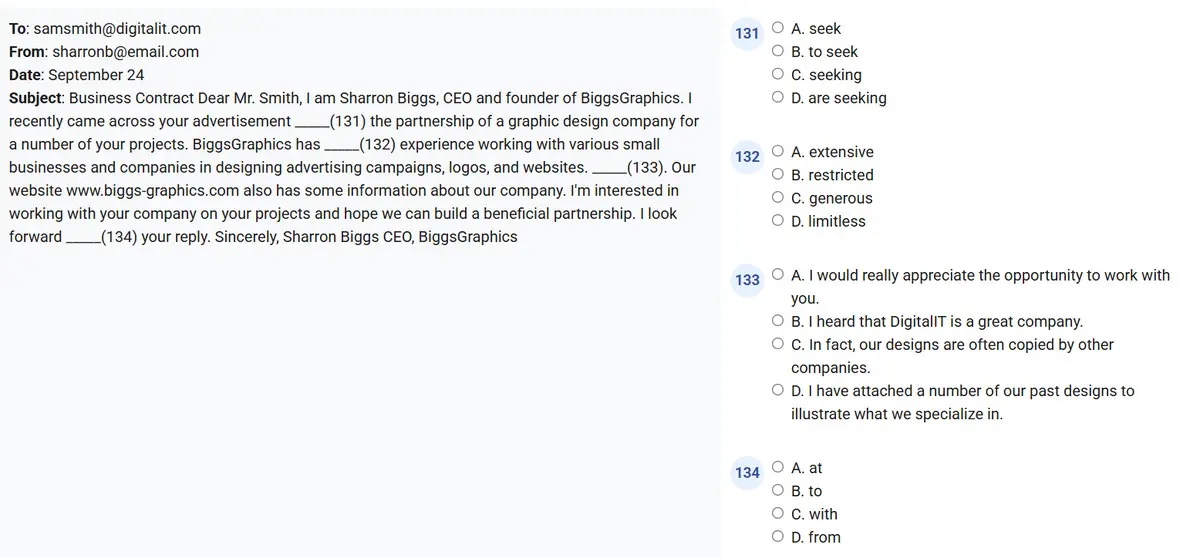
Task: Select 'with' answer for question 134
Action: 778,514
